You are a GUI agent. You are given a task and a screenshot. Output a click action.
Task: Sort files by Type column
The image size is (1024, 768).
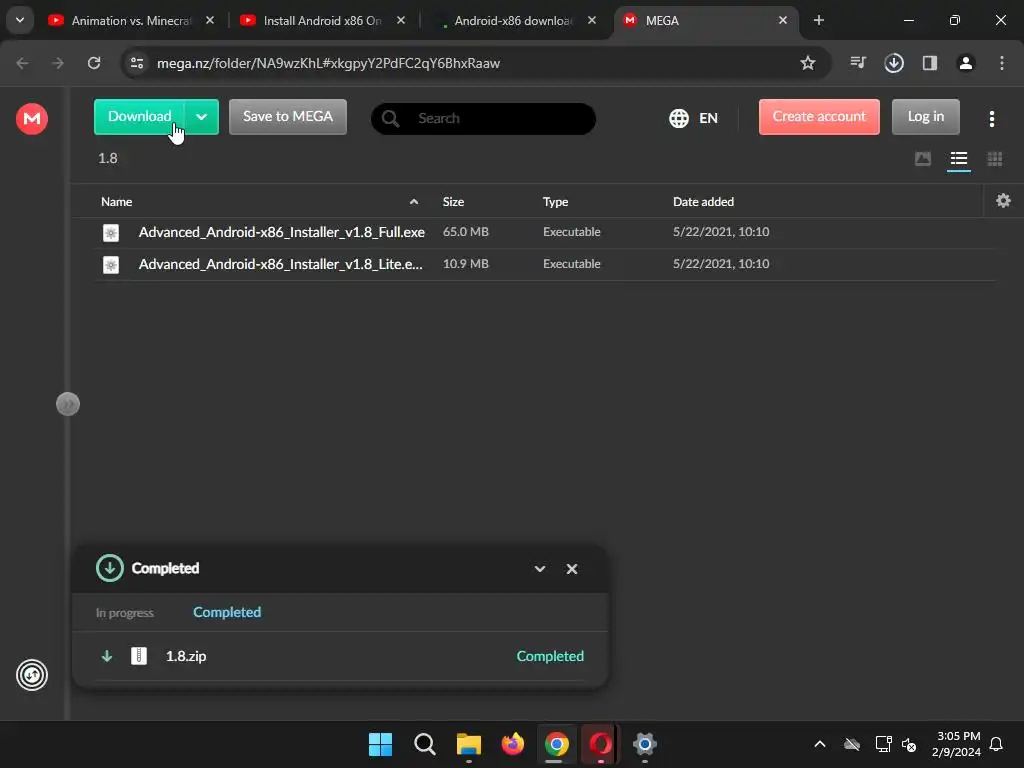tap(555, 202)
